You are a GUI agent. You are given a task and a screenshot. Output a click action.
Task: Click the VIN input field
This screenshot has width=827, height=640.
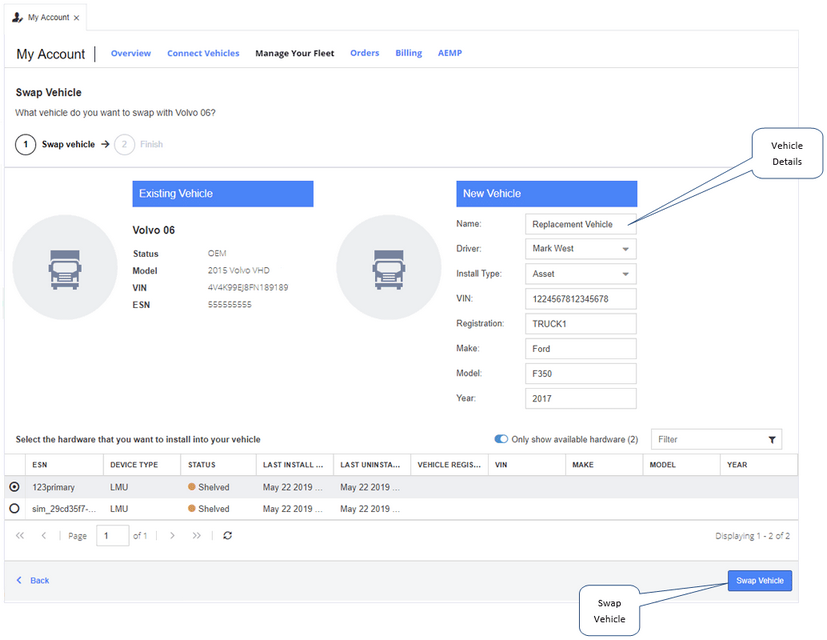581,299
